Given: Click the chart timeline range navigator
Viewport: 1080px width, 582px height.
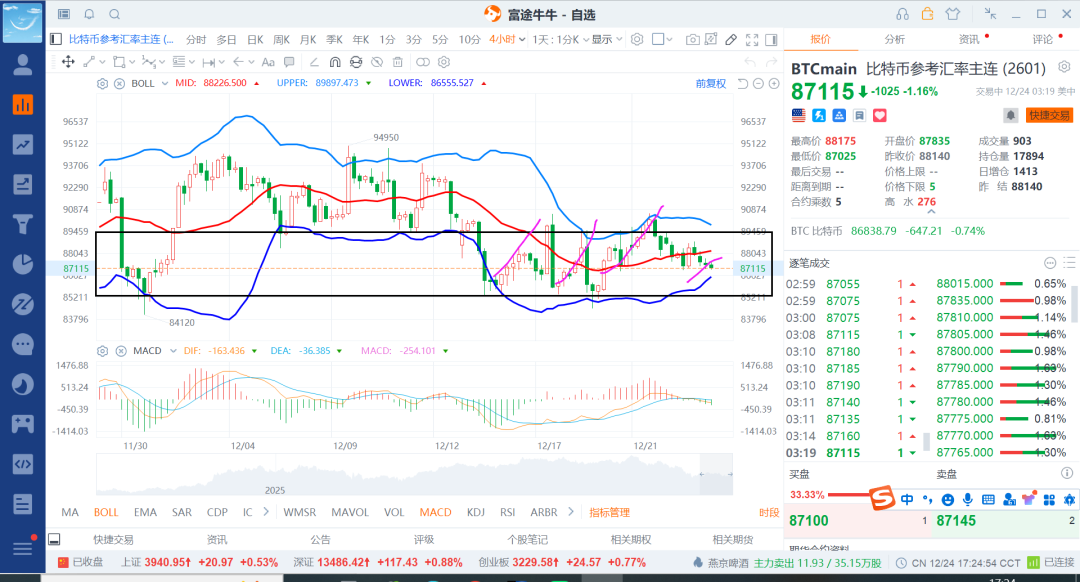Looking at the screenshot, I should [x=414, y=474].
